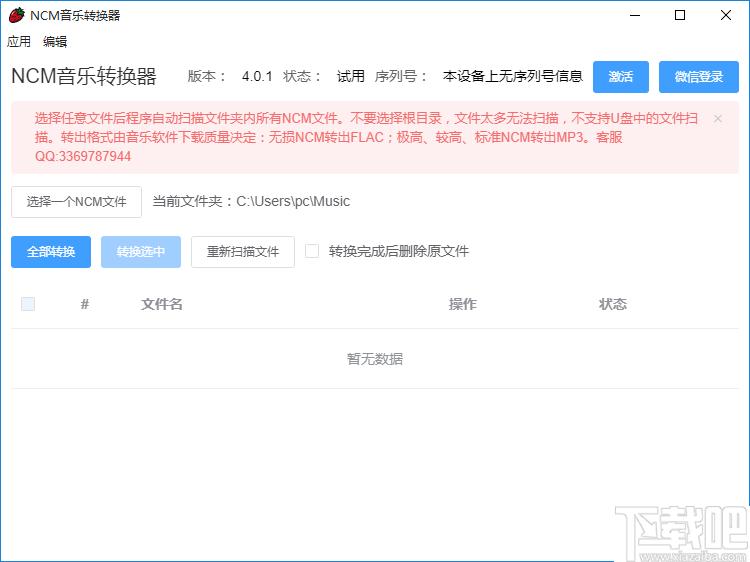The image size is (750, 562).
Task: Enable 转换完成后删除原文件 checkbox
Action: tap(312, 251)
